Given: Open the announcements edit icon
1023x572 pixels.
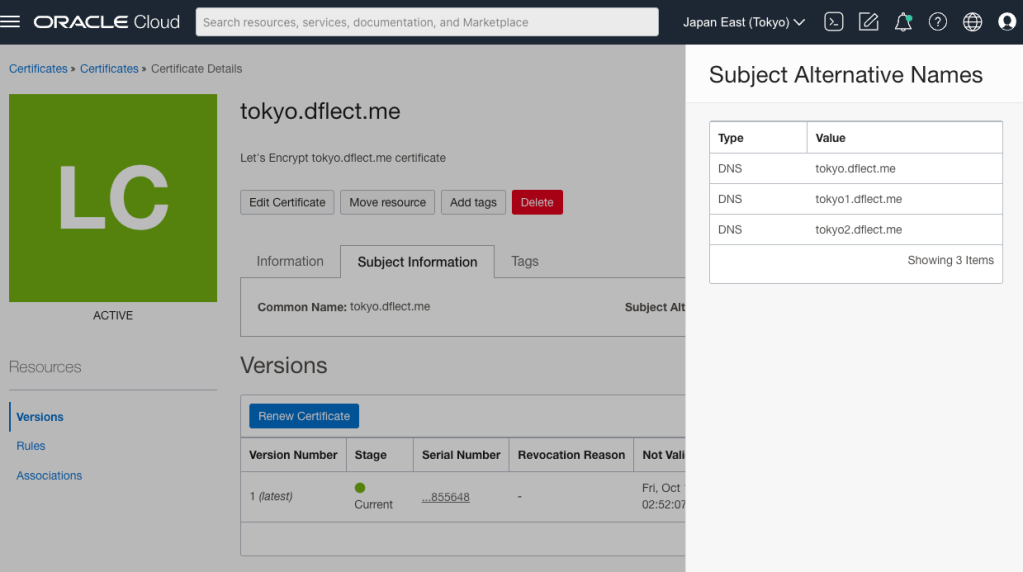Looking at the screenshot, I should (x=868, y=22).
